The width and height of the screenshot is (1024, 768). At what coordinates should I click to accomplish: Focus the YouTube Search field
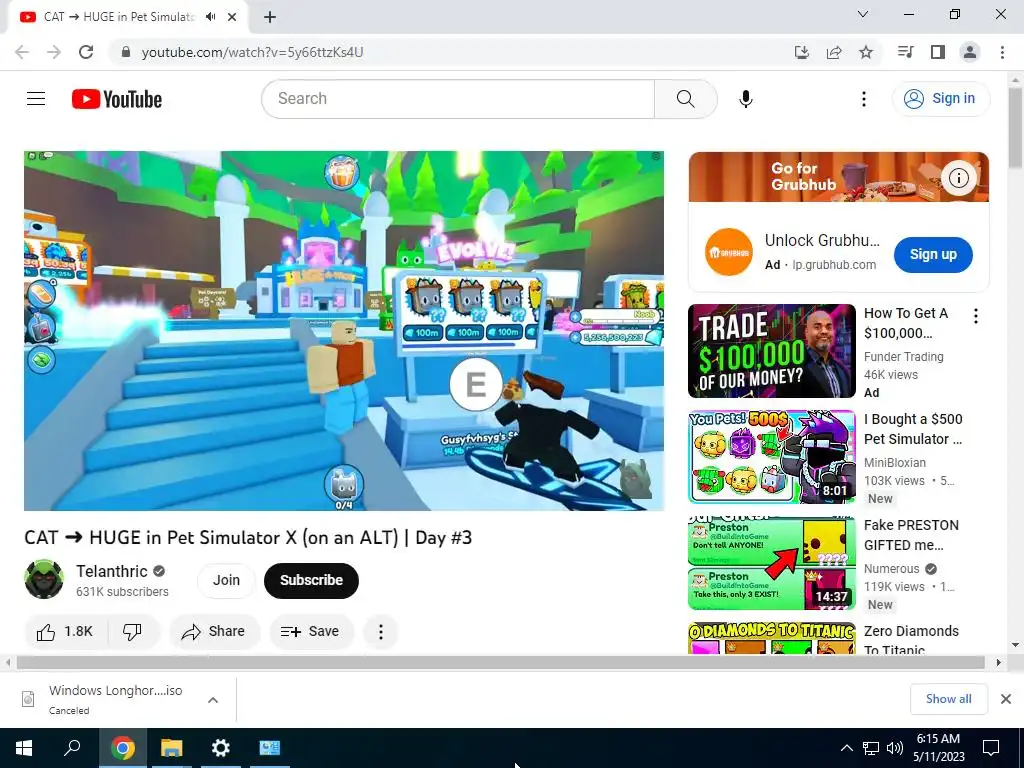coord(458,99)
